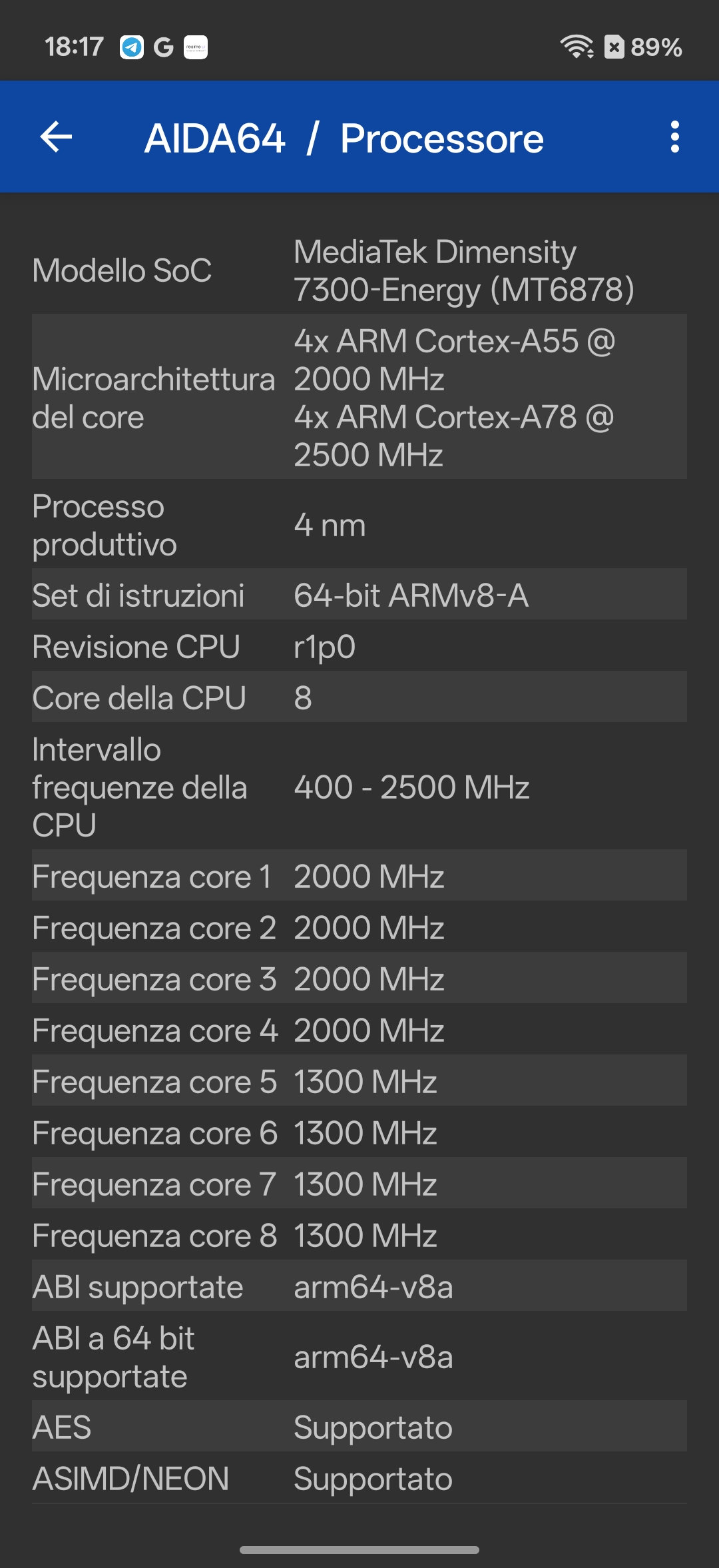
Task: Tap the Revisione CPU row
Action: click(359, 646)
